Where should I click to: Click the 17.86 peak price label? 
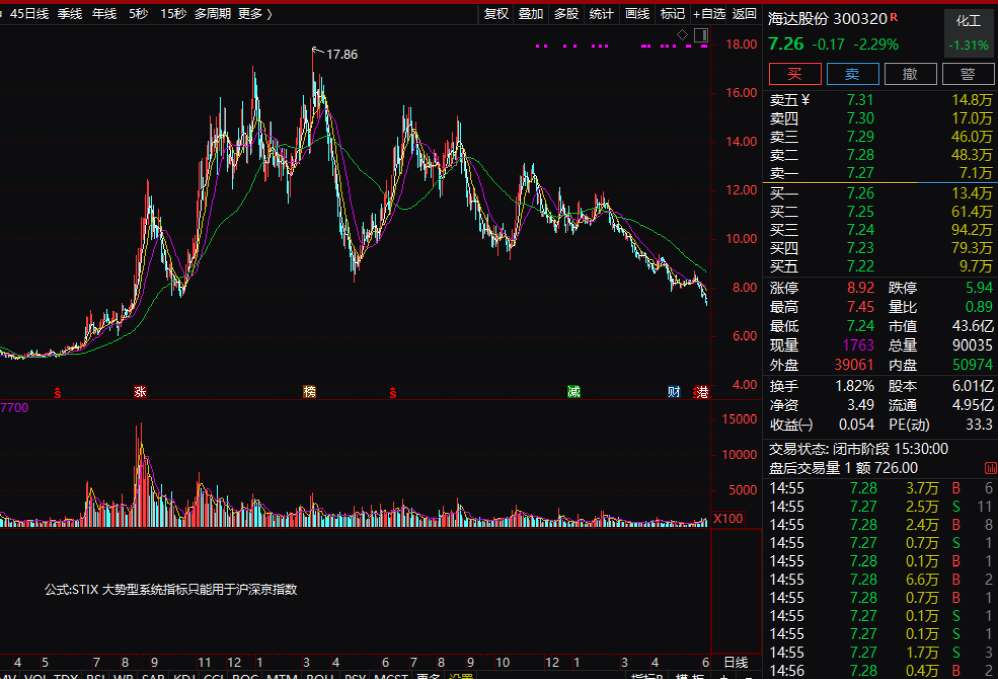pyautogui.click(x=342, y=55)
